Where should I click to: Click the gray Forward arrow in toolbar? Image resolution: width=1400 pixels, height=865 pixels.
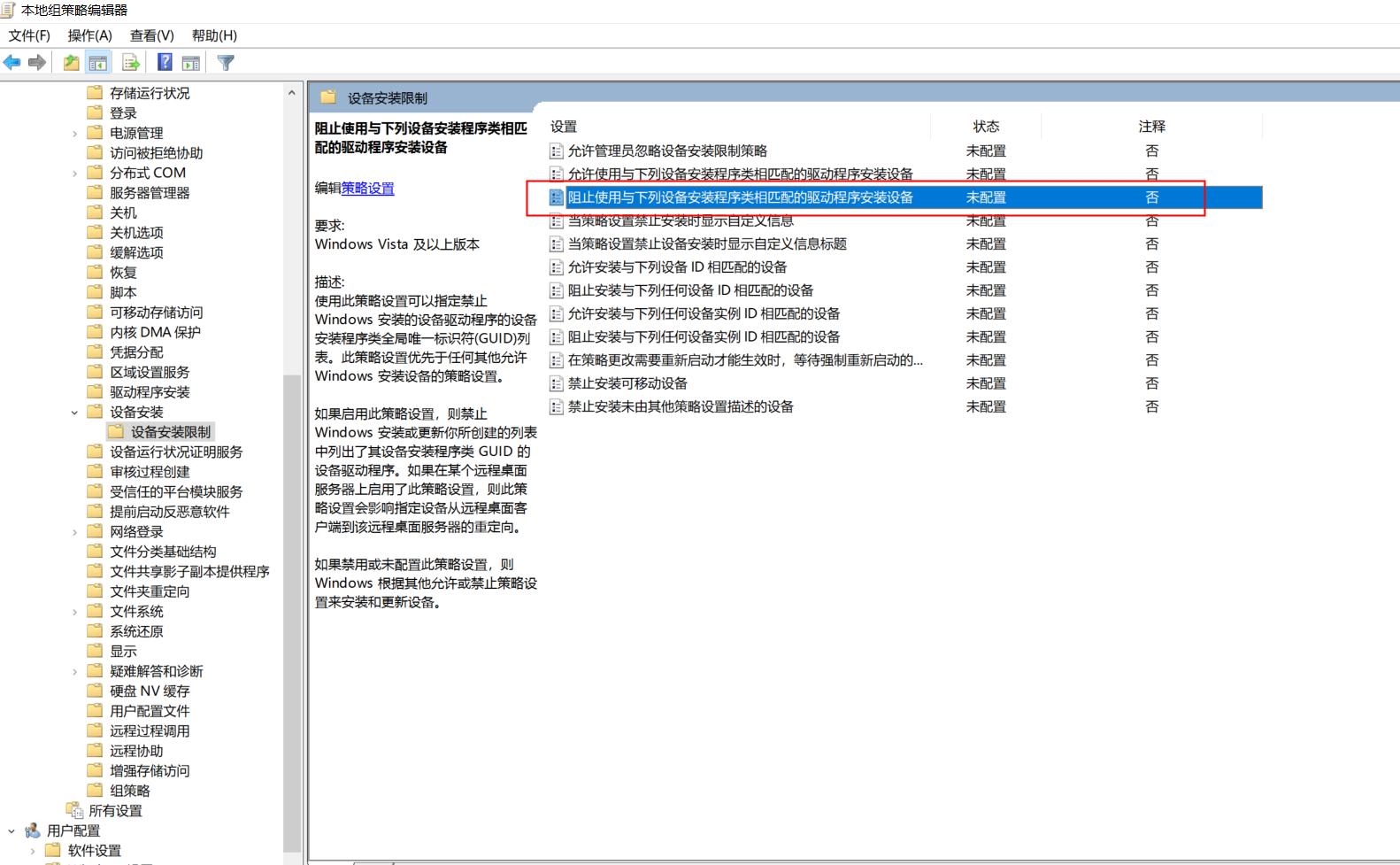coord(37,62)
